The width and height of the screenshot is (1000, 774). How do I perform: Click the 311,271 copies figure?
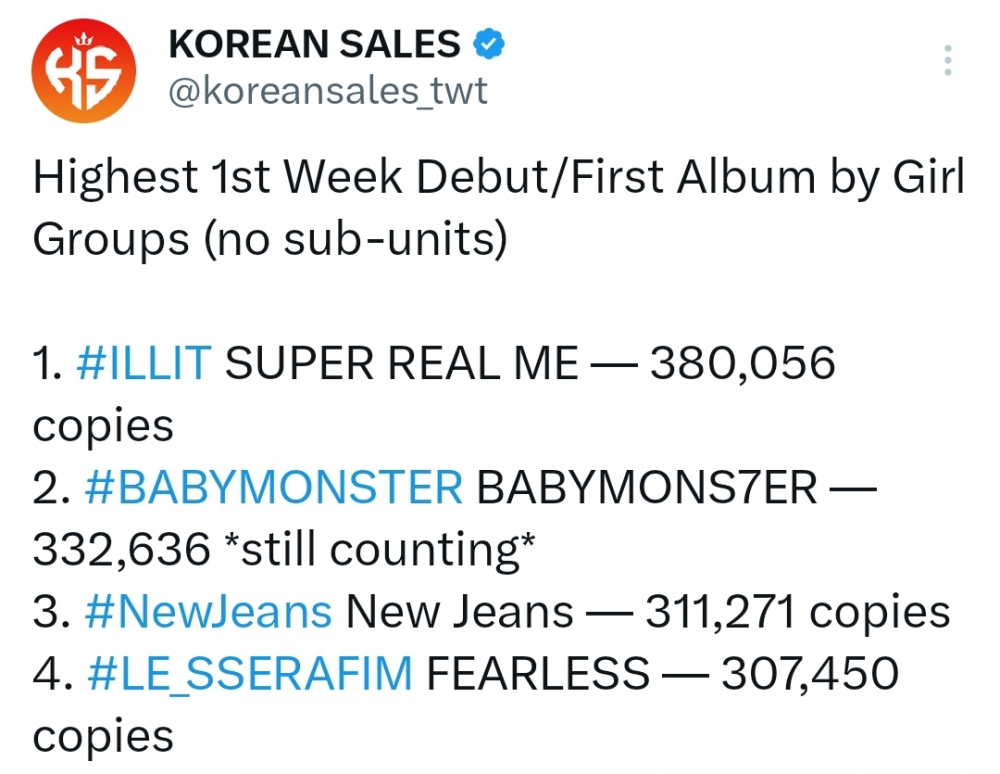click(x=798, y=612)
